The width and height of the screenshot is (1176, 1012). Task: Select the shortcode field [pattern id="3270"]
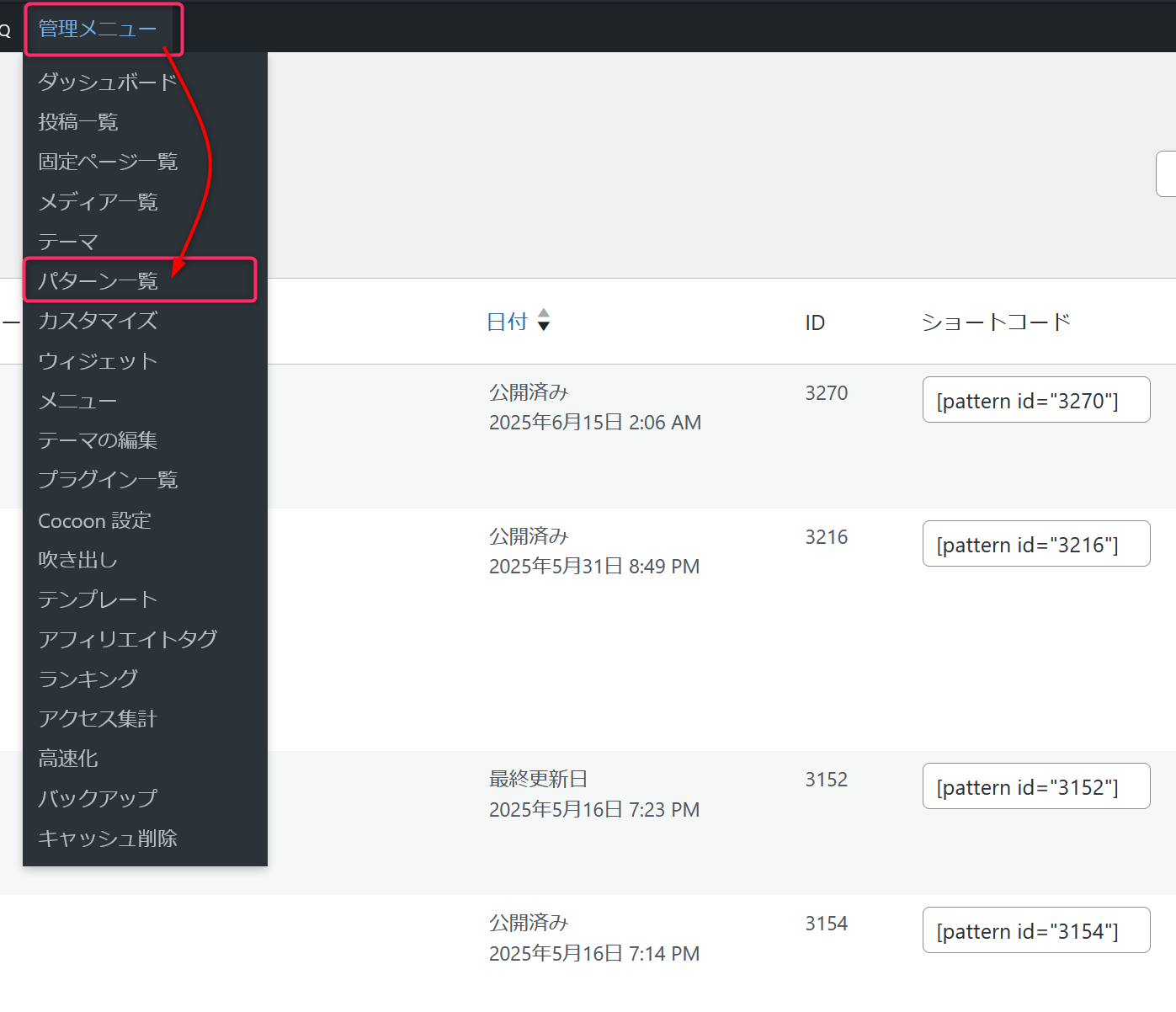coord(1036,400)
